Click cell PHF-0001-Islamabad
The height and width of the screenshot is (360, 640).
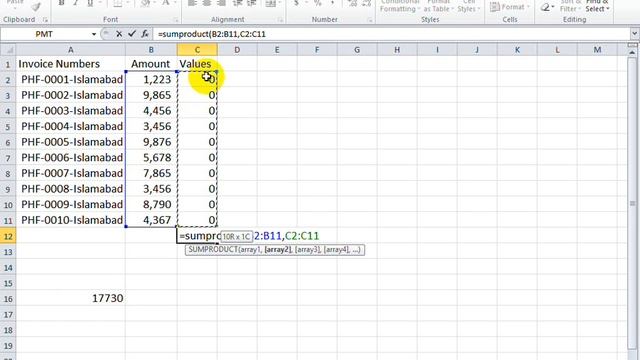[71, 80]
